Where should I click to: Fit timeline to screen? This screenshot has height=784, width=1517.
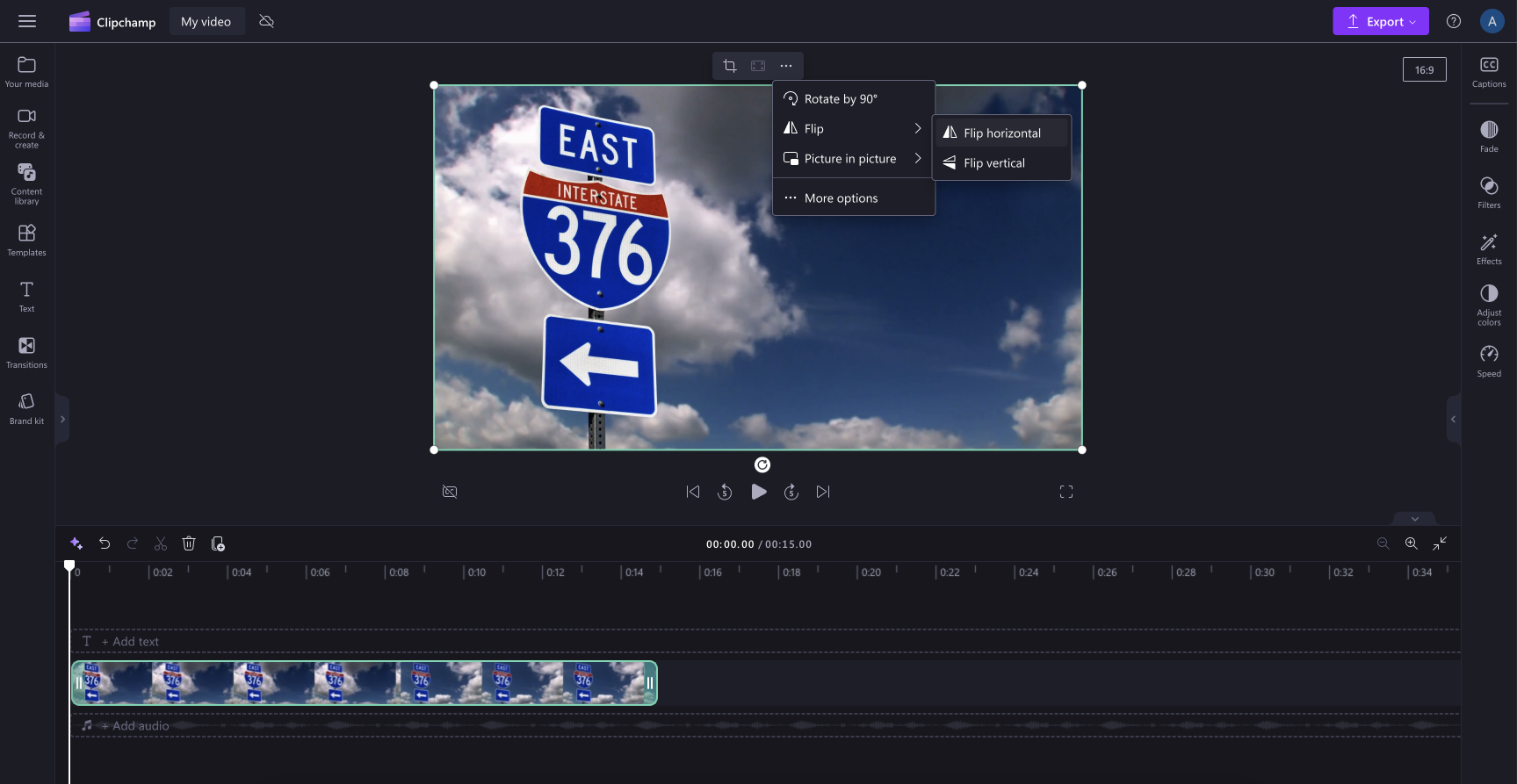point(1440,543)
